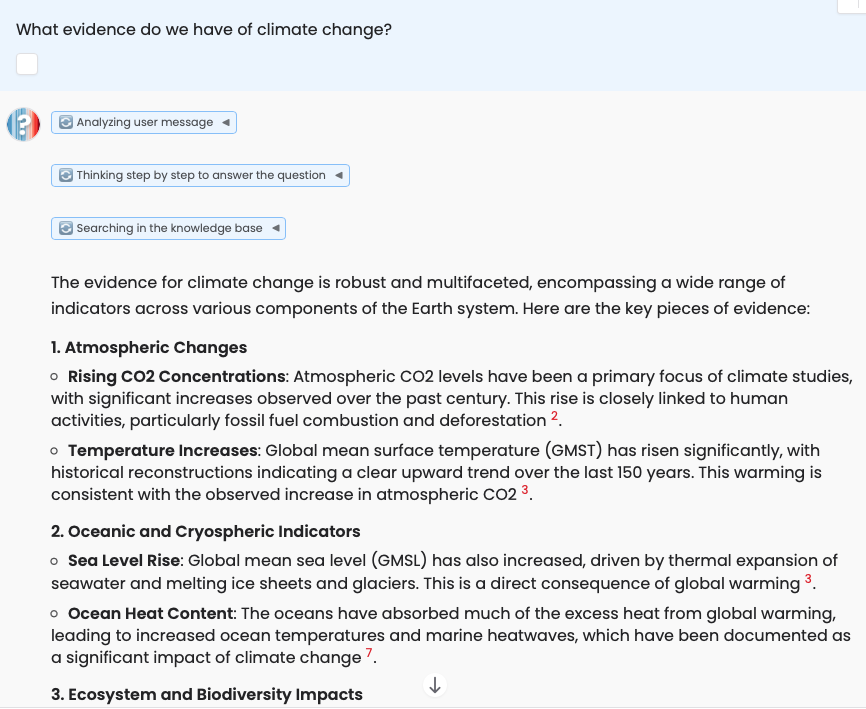The height and width of the screenshot is (709, 866).
Task: Click refresh icon on Searching knowledge base
Action: point(66,228)
